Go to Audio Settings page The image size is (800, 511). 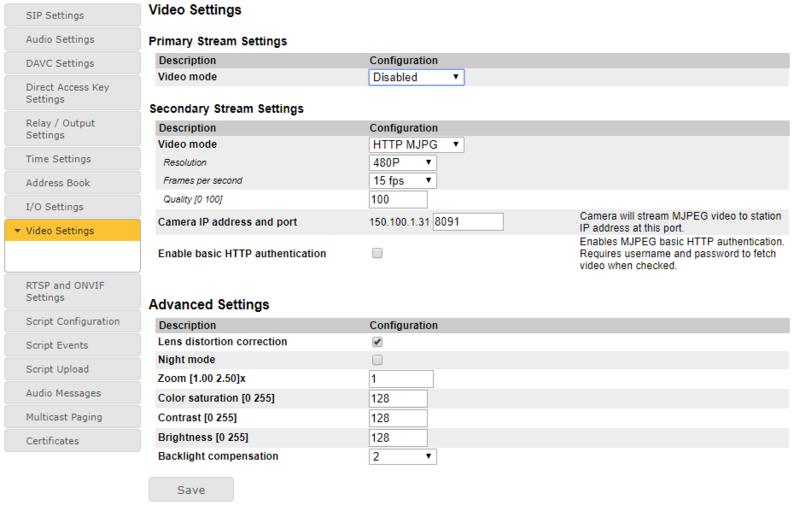(72, 39)
